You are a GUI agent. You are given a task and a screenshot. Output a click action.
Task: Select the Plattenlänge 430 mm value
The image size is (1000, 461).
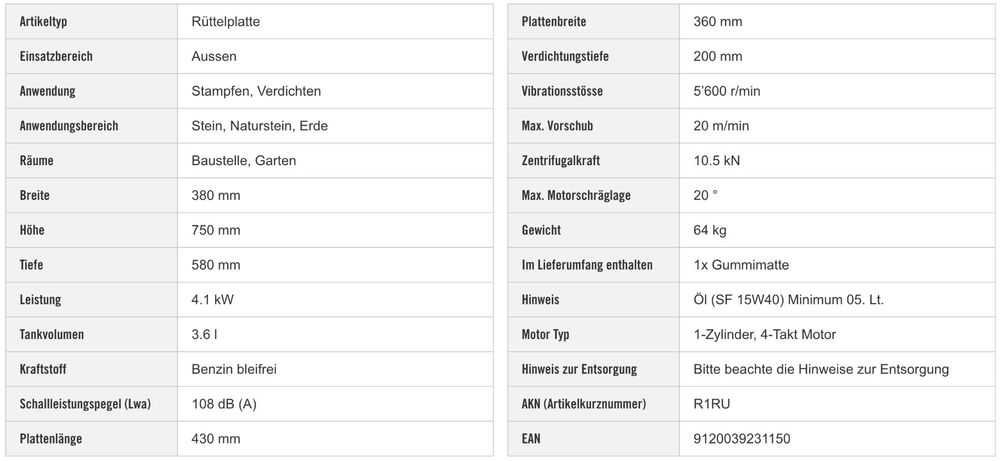tap(216, 439)
